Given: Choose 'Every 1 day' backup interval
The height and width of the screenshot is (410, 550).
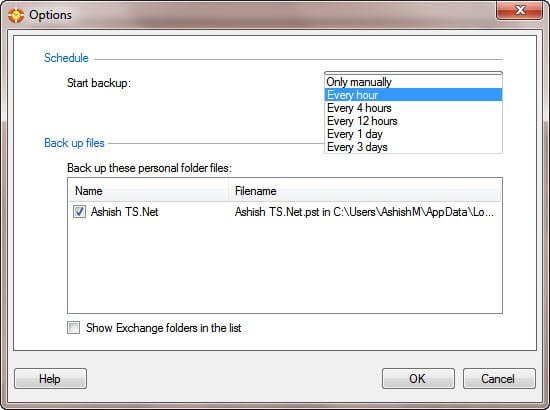Looking at the screenshot, I should coord(413,134).
